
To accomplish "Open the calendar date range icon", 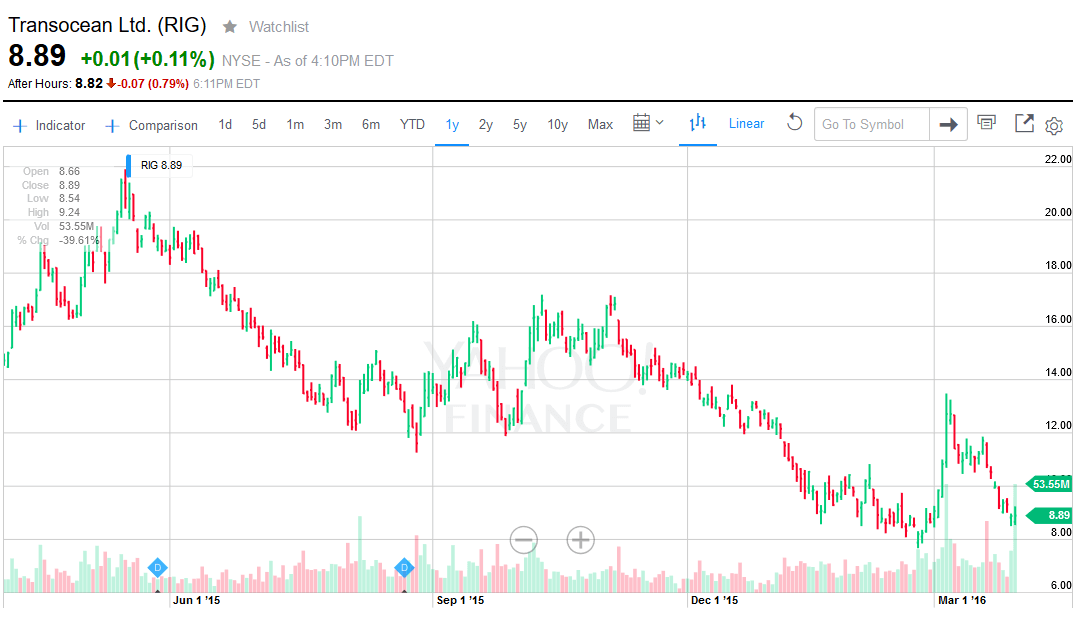I will (x=641, y=123).
